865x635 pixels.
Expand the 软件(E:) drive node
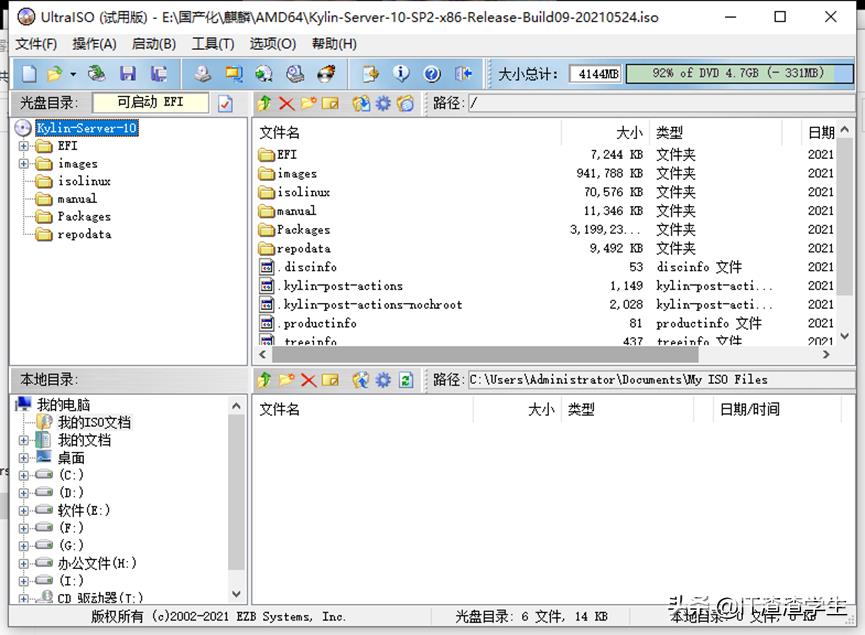[24, 510]
